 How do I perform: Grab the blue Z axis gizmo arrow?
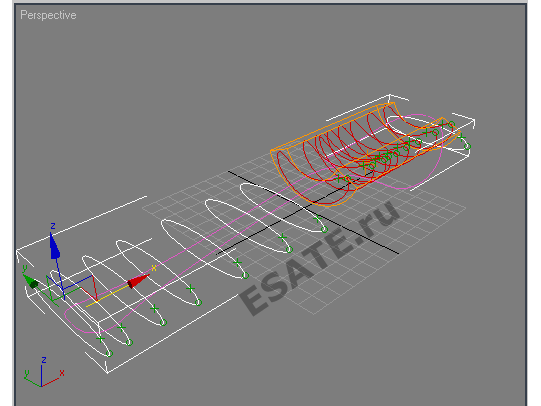pyautogui.click(x=55, y=246)
